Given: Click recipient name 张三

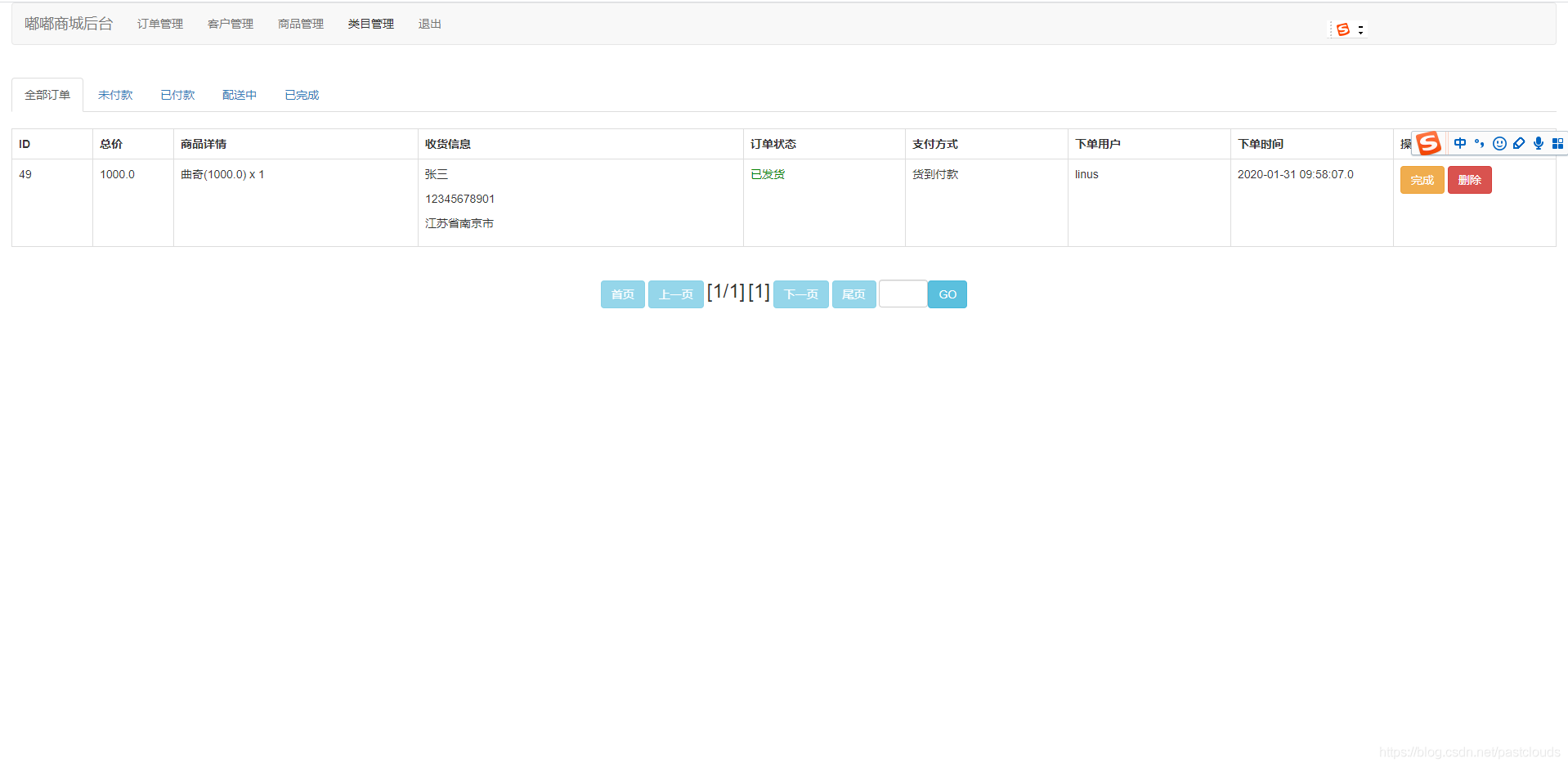Looking at the screenshot, I should pyautogui.click(x=437, y=174).
